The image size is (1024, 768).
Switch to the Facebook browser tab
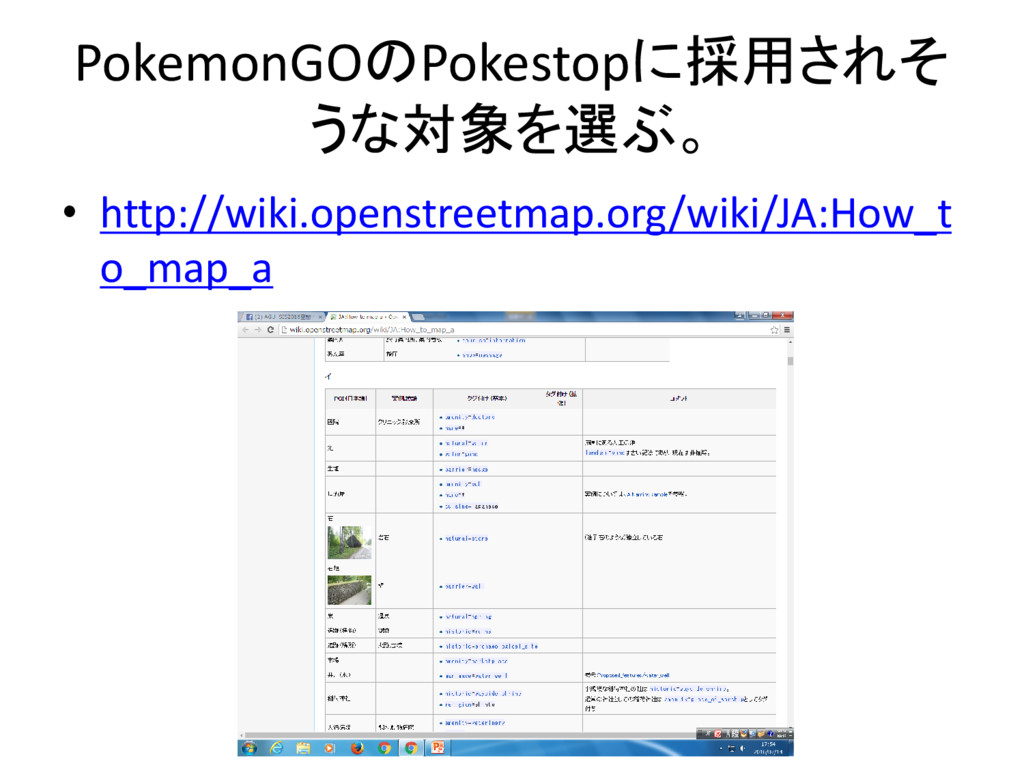coord(282,317)
